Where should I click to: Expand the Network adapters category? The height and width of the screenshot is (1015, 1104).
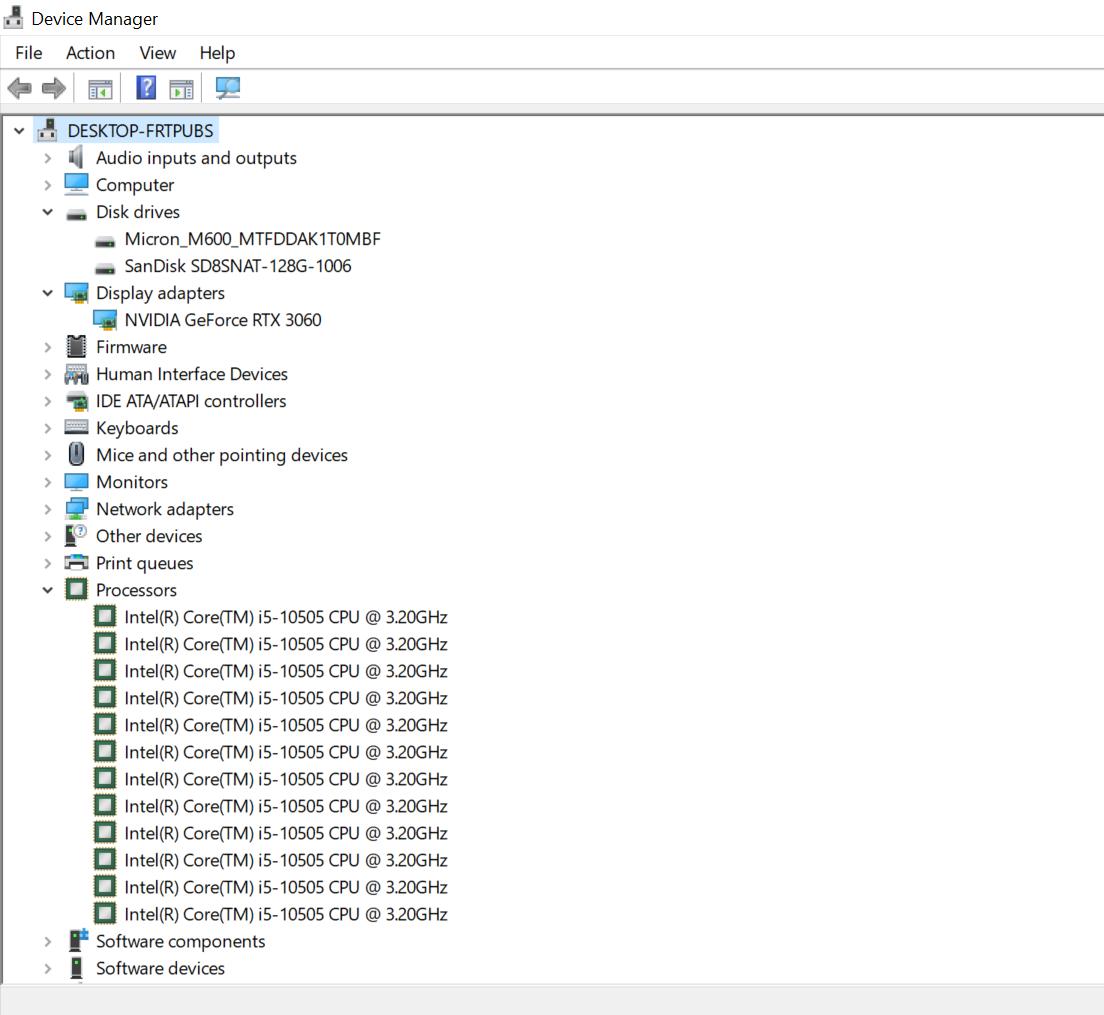[47, 508]
